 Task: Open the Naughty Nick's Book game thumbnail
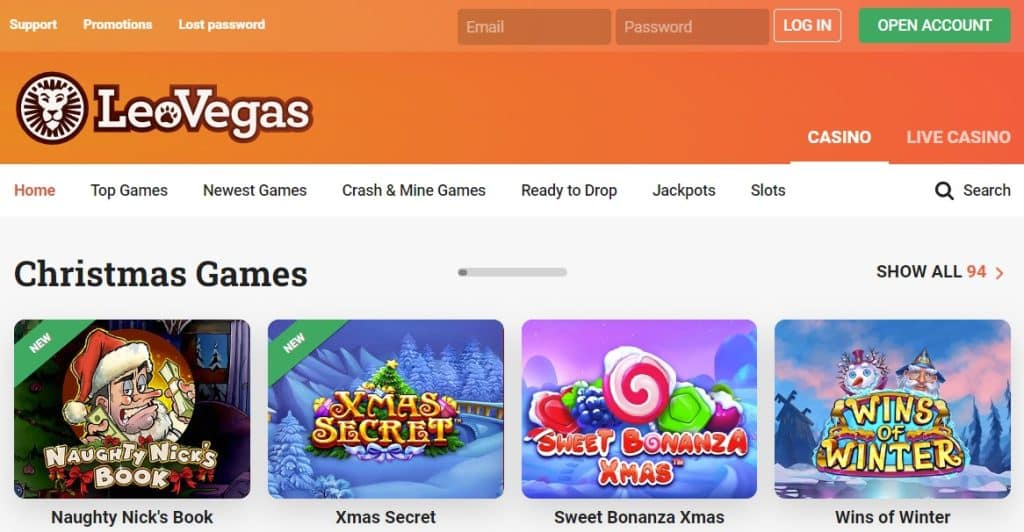[x=132, y=409]
